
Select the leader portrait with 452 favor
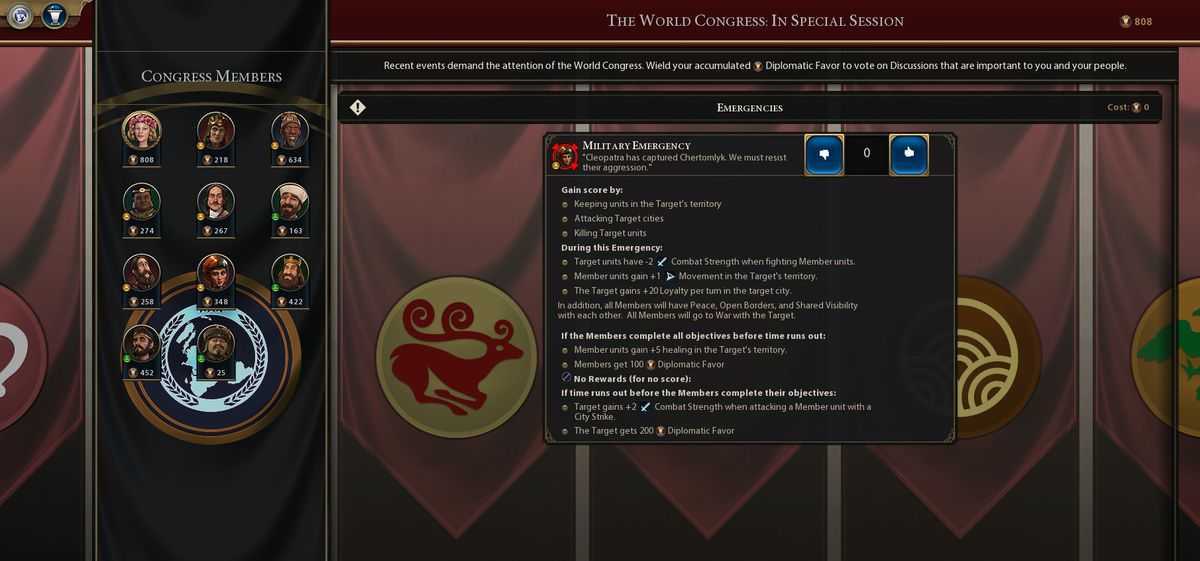point(141,343)
